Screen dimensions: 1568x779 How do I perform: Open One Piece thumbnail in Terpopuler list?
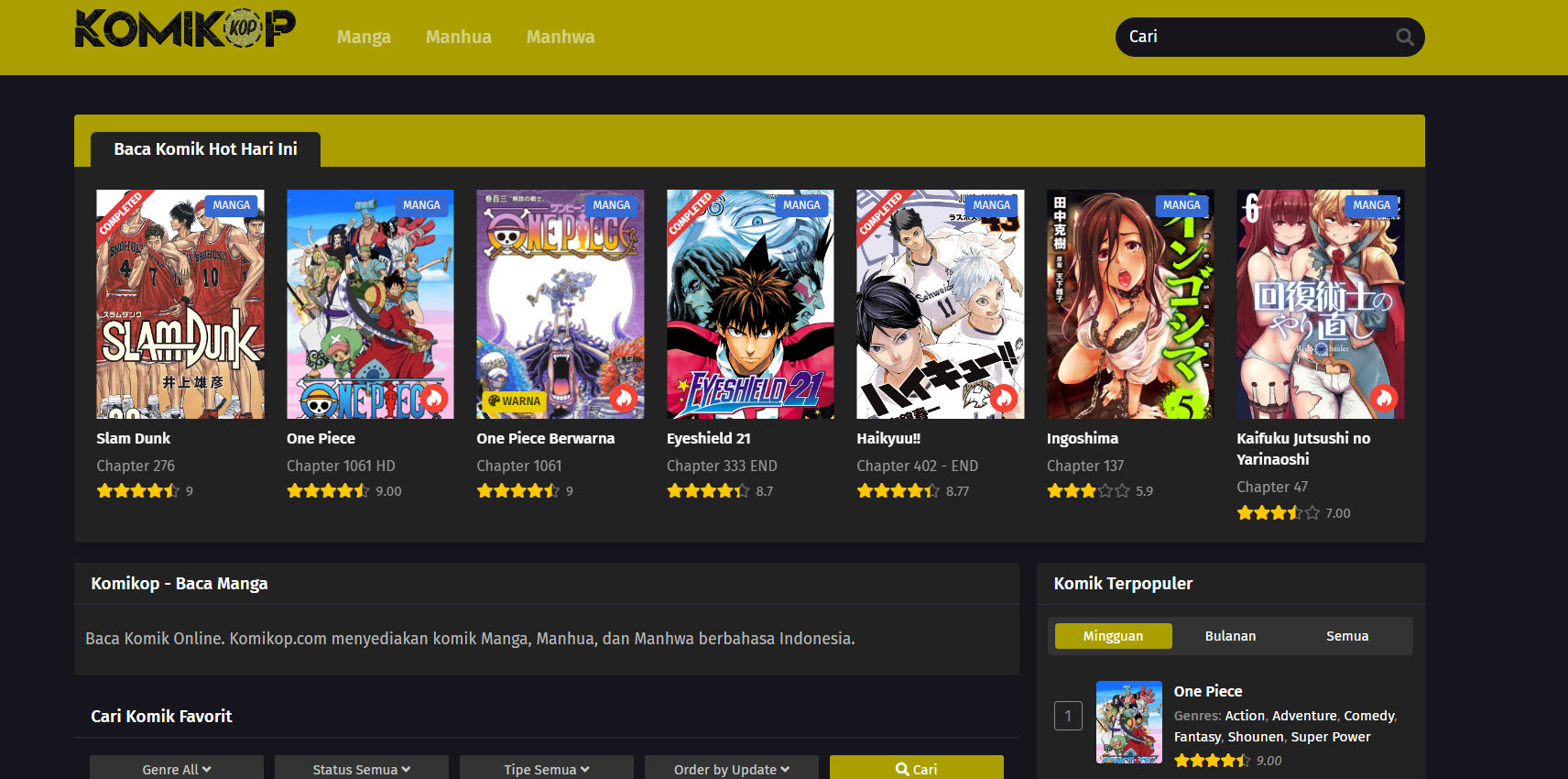[1129, 722]
